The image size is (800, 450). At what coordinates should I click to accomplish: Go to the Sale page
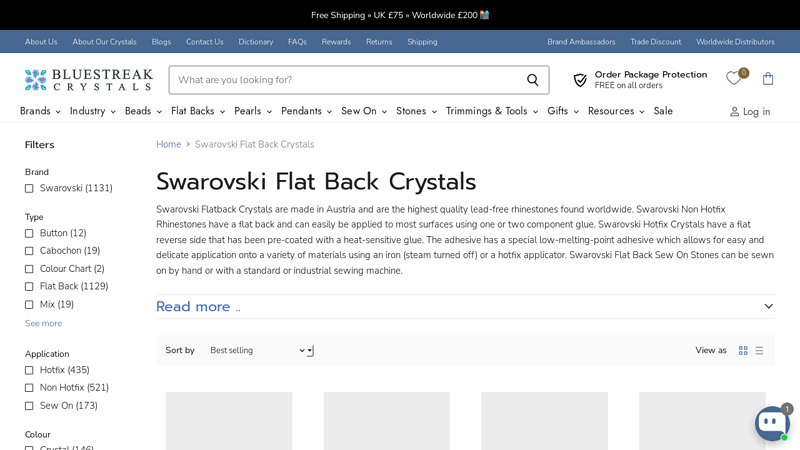(x=663, y=111)
